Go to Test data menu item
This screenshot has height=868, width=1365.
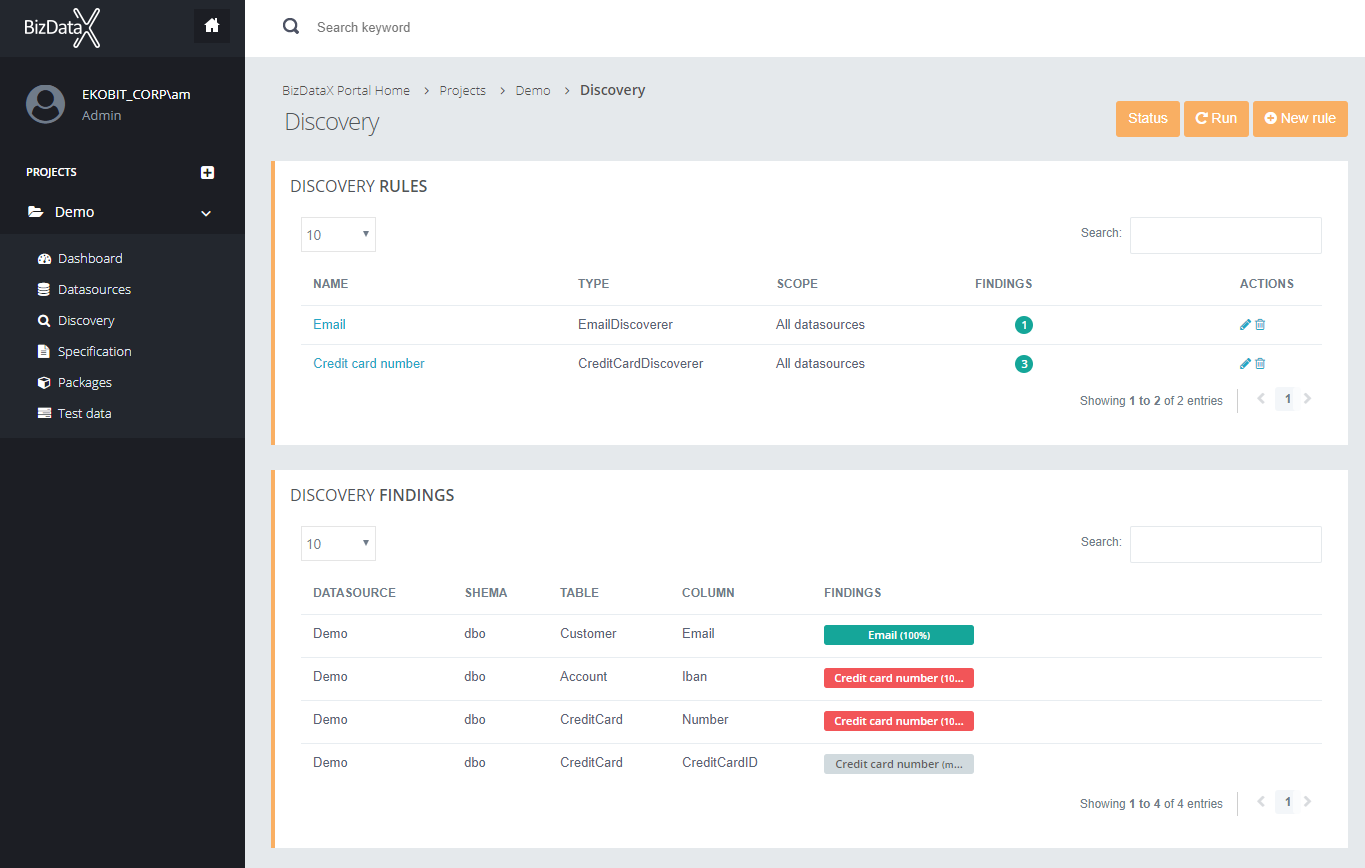click(84, 413)
